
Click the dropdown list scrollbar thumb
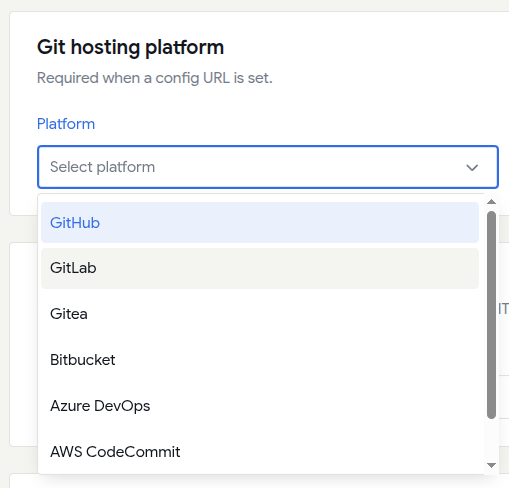point(491,315)
